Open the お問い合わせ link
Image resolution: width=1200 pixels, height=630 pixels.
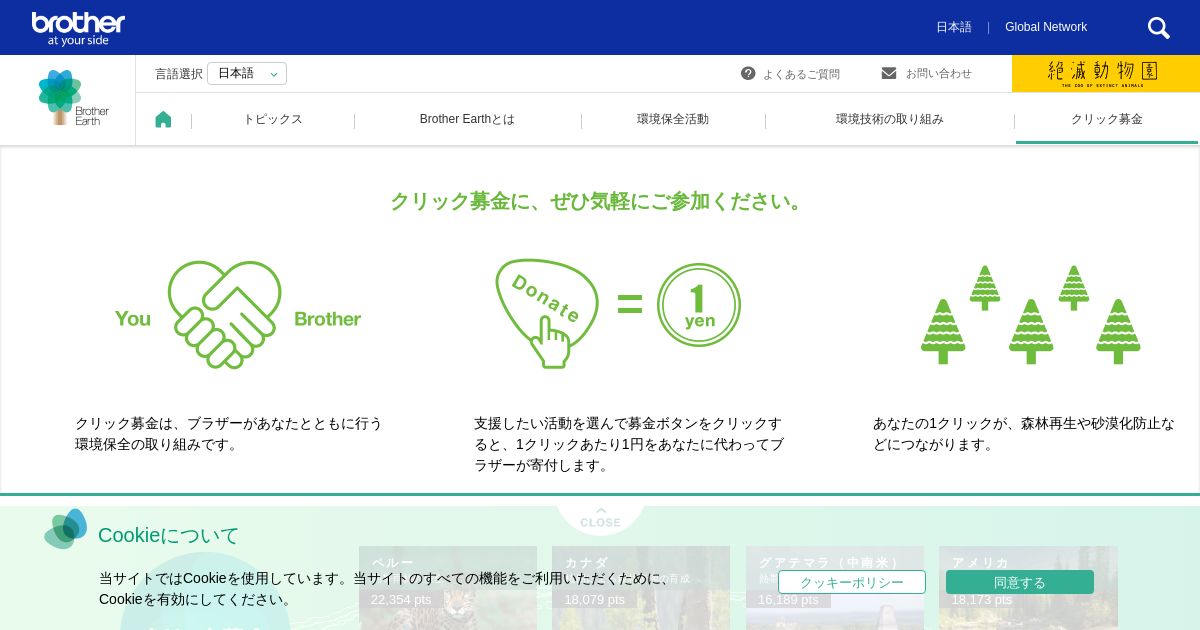coord(939,74)
